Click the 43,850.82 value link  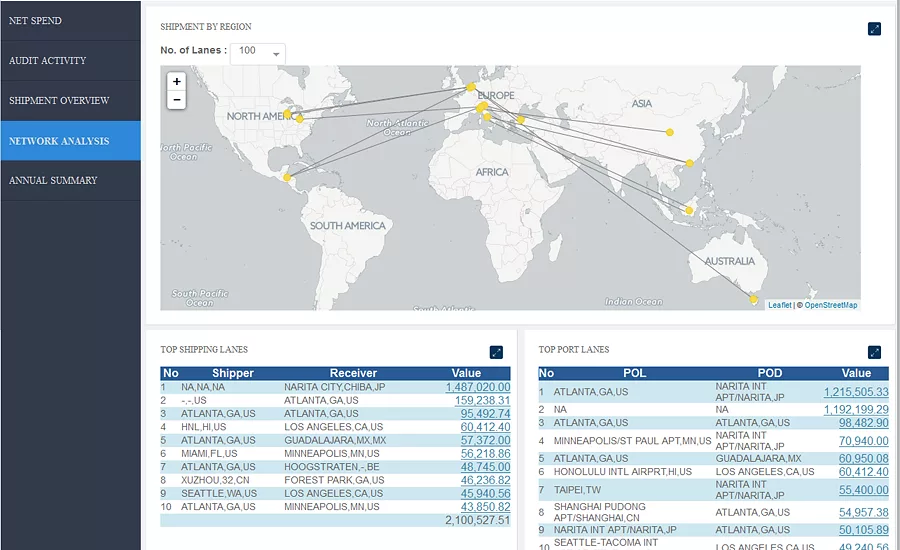(x=485, y=507)
